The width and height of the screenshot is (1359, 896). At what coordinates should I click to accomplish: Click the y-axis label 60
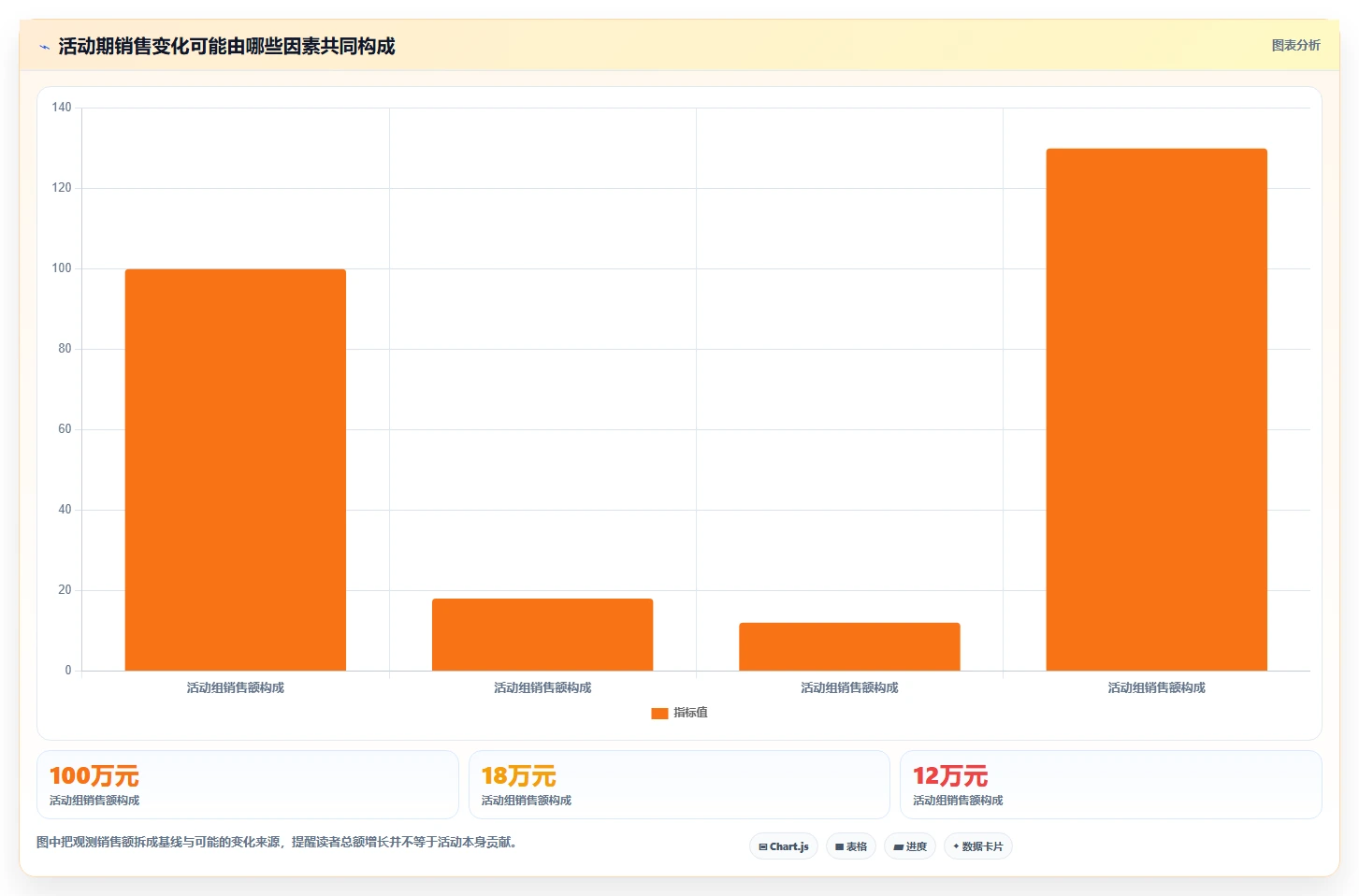65,429
